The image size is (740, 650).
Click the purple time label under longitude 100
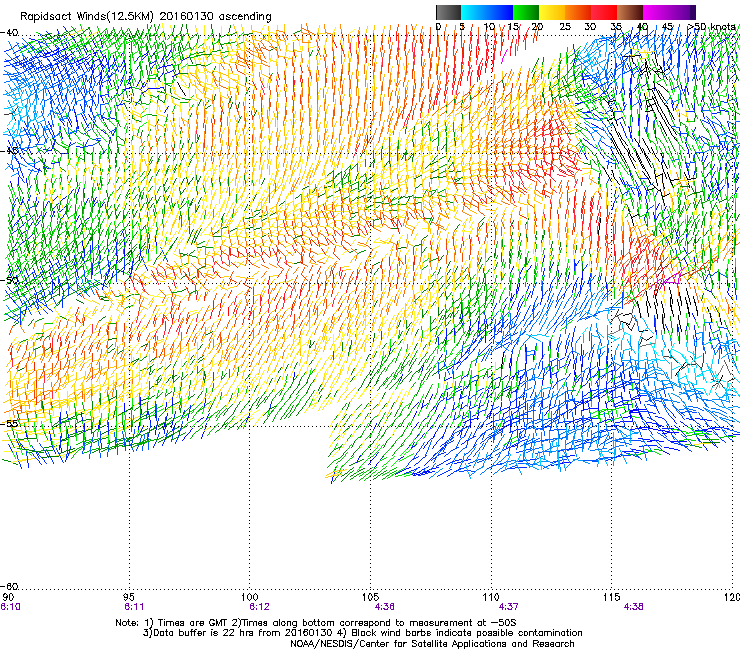click(x=259, y=607)
